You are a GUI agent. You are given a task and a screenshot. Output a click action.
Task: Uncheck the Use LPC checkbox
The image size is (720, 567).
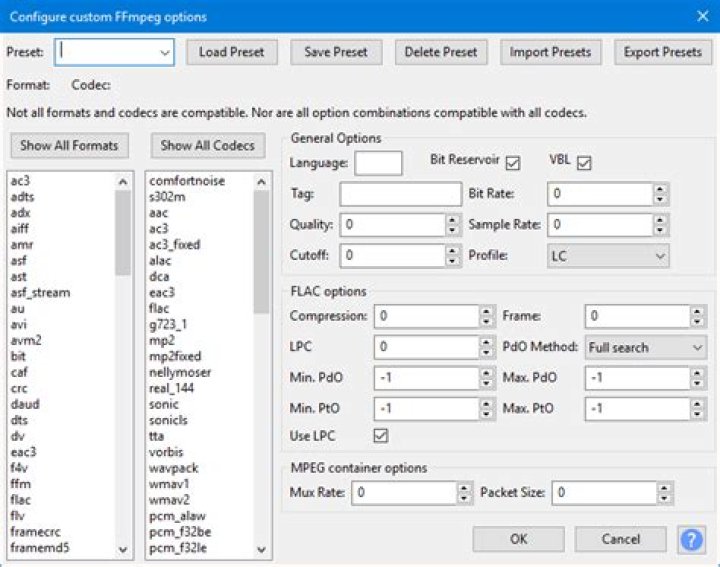click(381, 435)
